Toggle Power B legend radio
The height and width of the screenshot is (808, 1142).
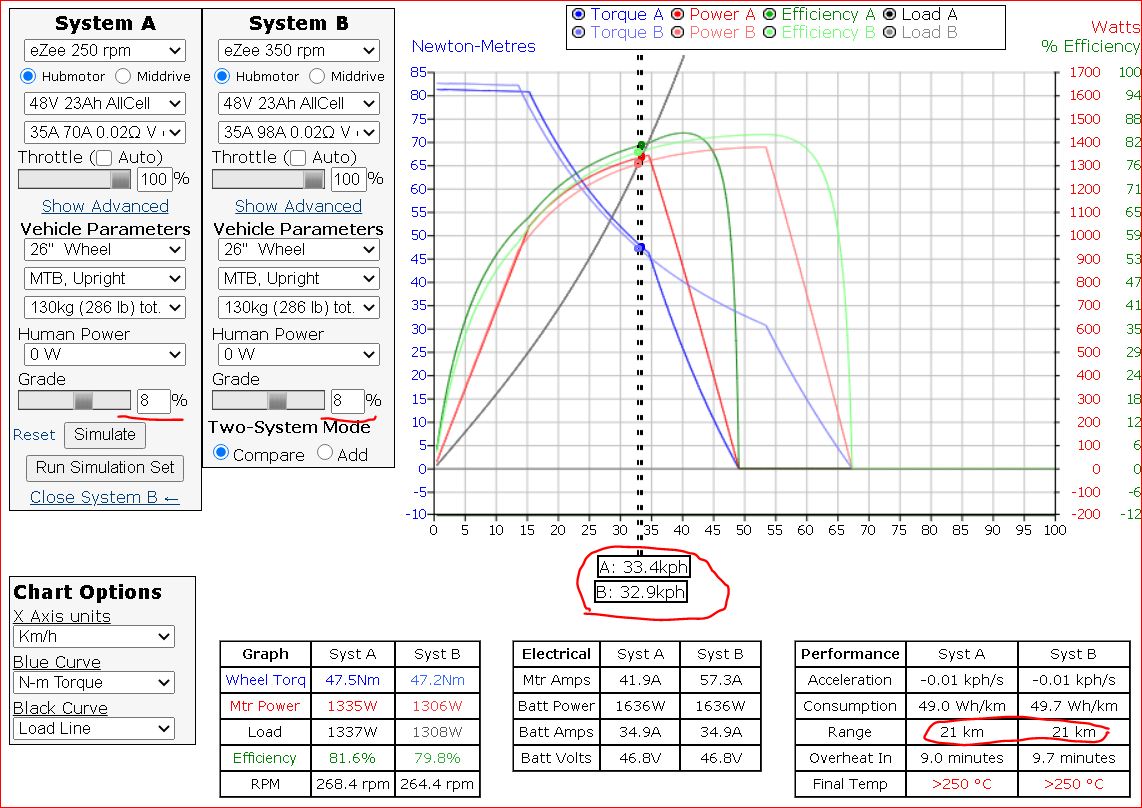(x=677, y=32)
